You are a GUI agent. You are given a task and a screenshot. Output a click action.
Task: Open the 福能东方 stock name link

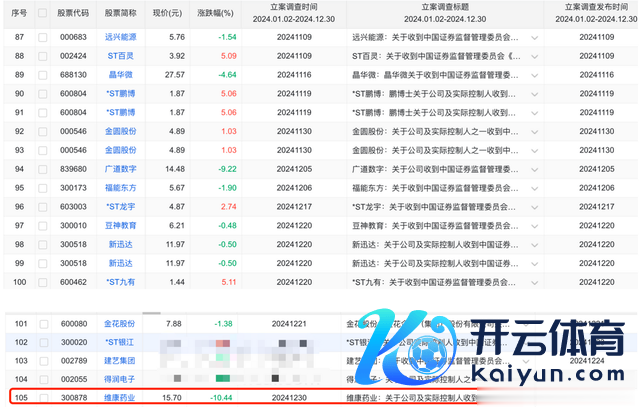pos(121,187)
